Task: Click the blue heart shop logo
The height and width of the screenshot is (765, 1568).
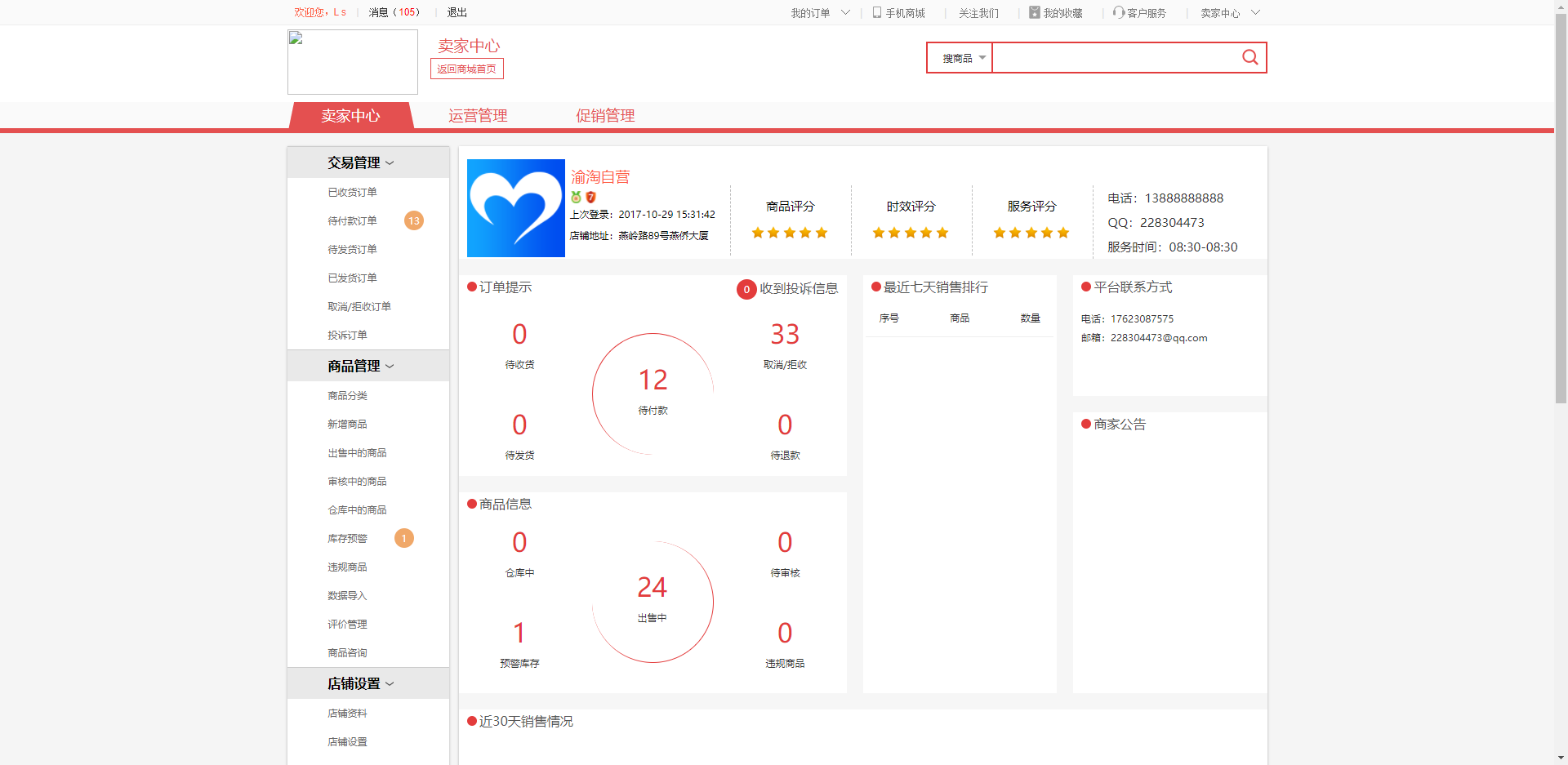Action: click(515, 208)
